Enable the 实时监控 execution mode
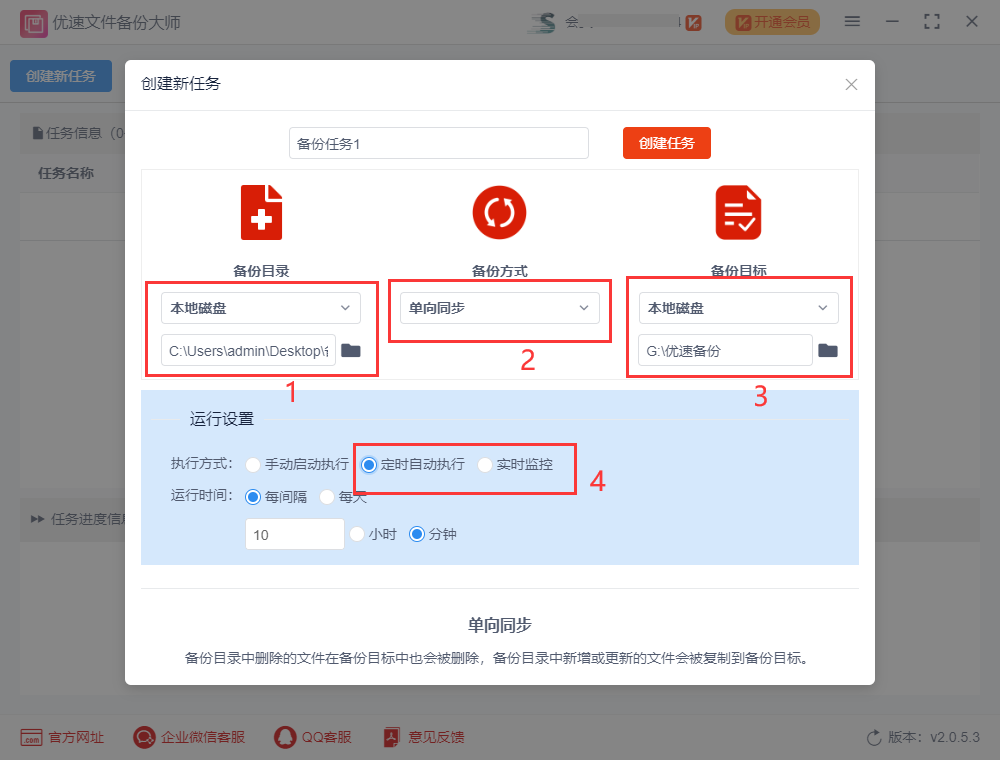Image resolution: width=1000 pixels, height=760 pixels. [485, 464]
